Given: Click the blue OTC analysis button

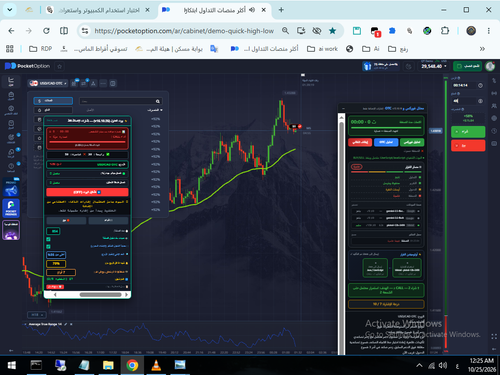Looking at the screenshot, I should pos(386,142).
